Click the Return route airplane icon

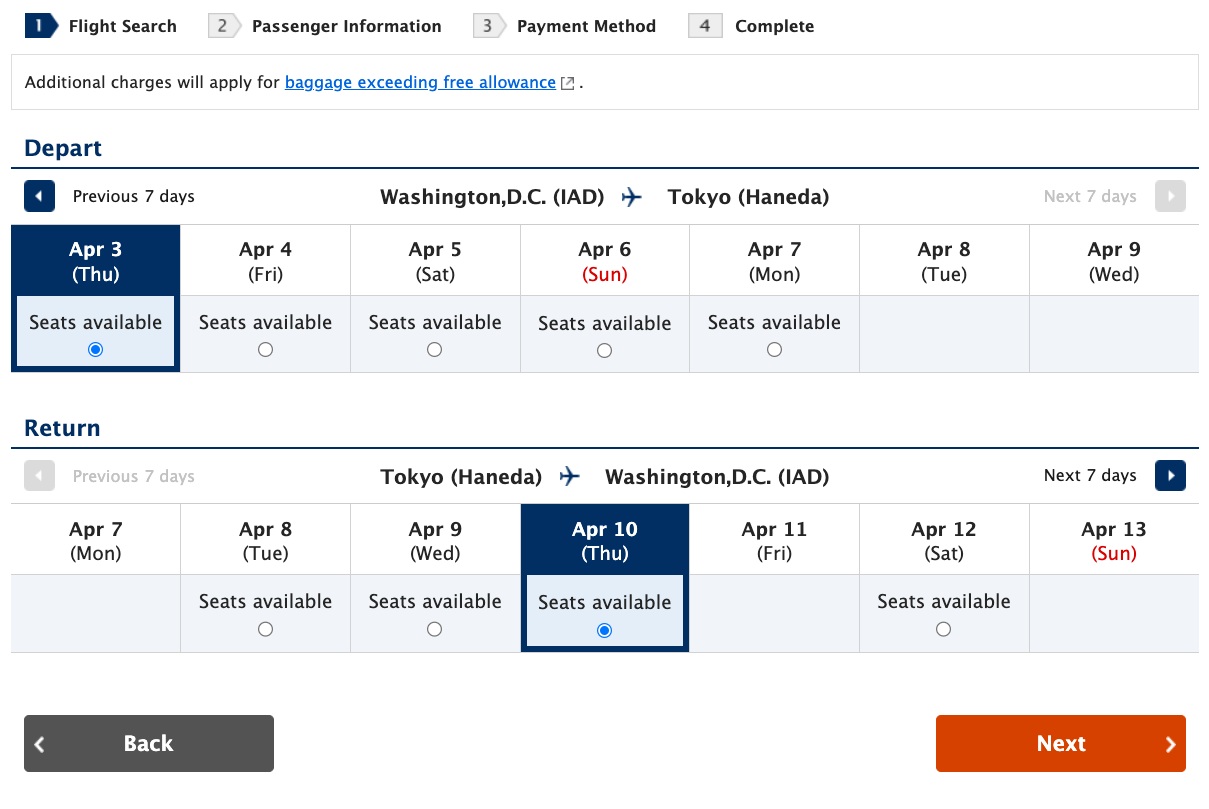(x=570, y=477)
